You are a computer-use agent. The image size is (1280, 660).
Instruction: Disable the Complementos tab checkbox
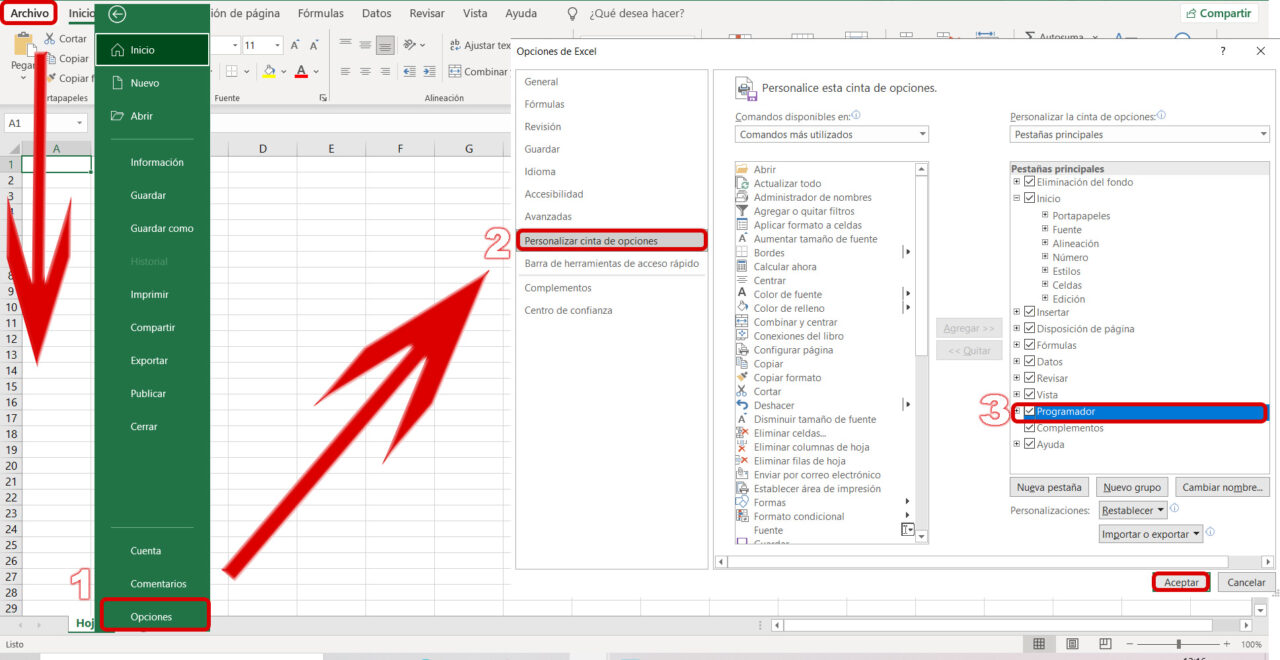[x=1029, y=428]
